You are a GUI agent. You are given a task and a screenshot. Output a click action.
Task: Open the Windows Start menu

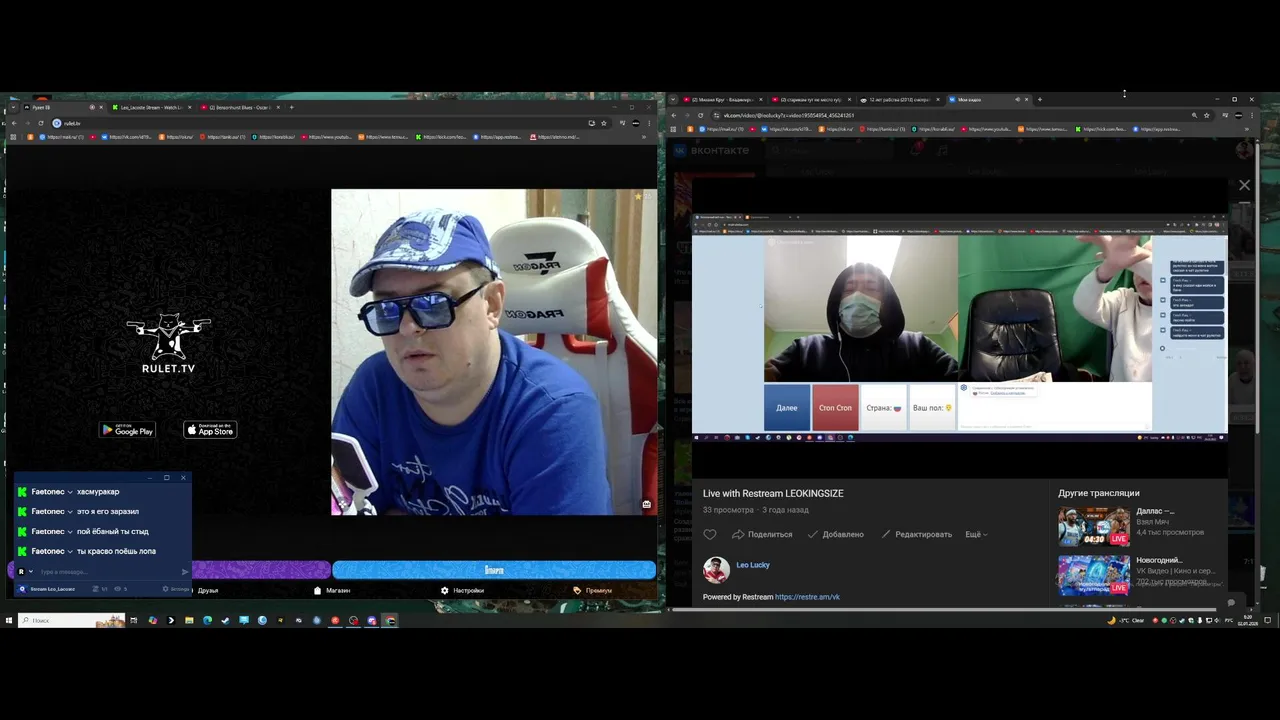pos(8,620)
